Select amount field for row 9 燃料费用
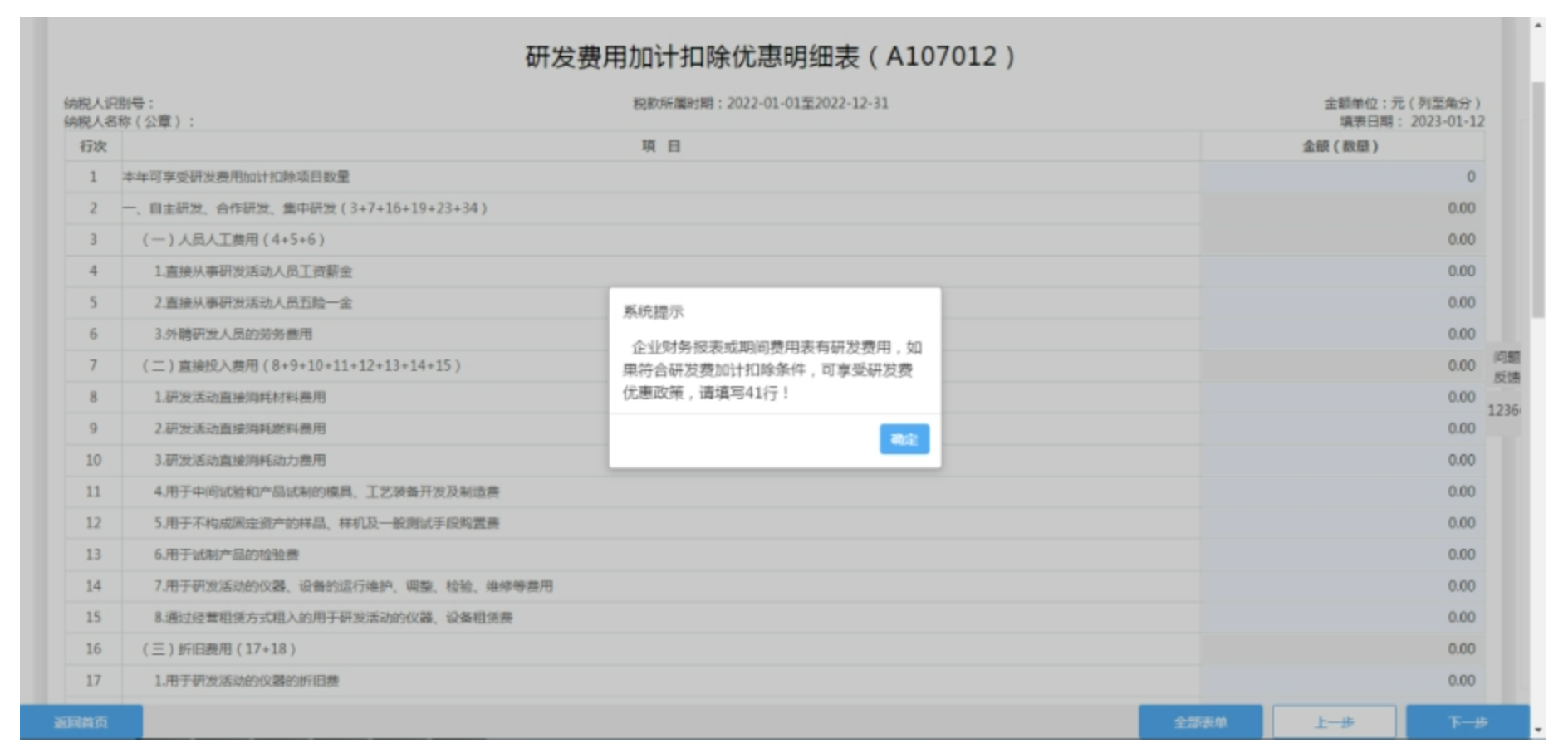1568x753 pixels. 1341,428
